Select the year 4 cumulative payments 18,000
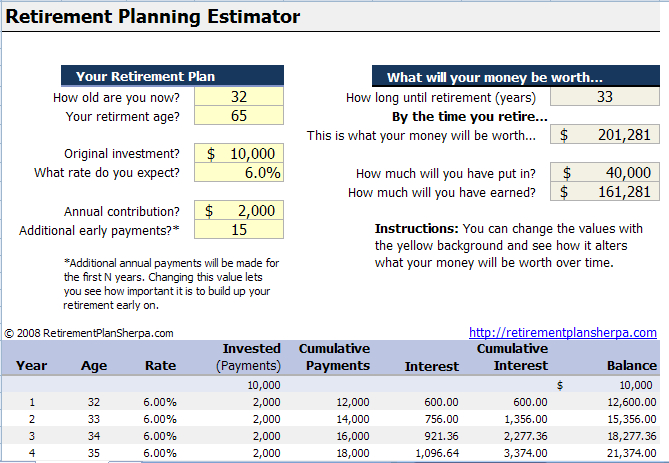The width and height of the screenshot is (669, 463). point(353,453)
